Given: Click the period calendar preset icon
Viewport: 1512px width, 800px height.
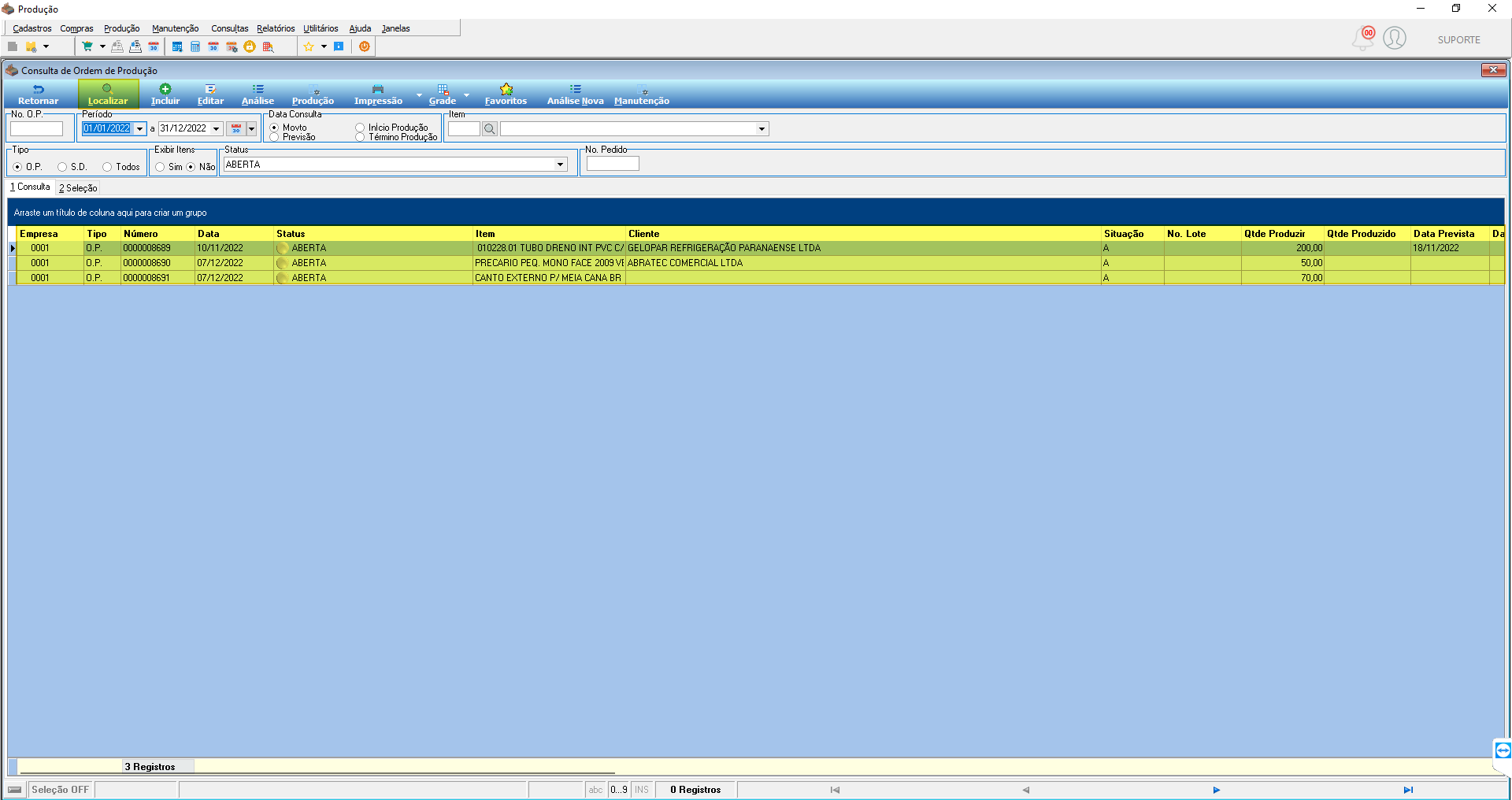Looking at the screenshot, I should pyautogui.click(x=236, y=128).
